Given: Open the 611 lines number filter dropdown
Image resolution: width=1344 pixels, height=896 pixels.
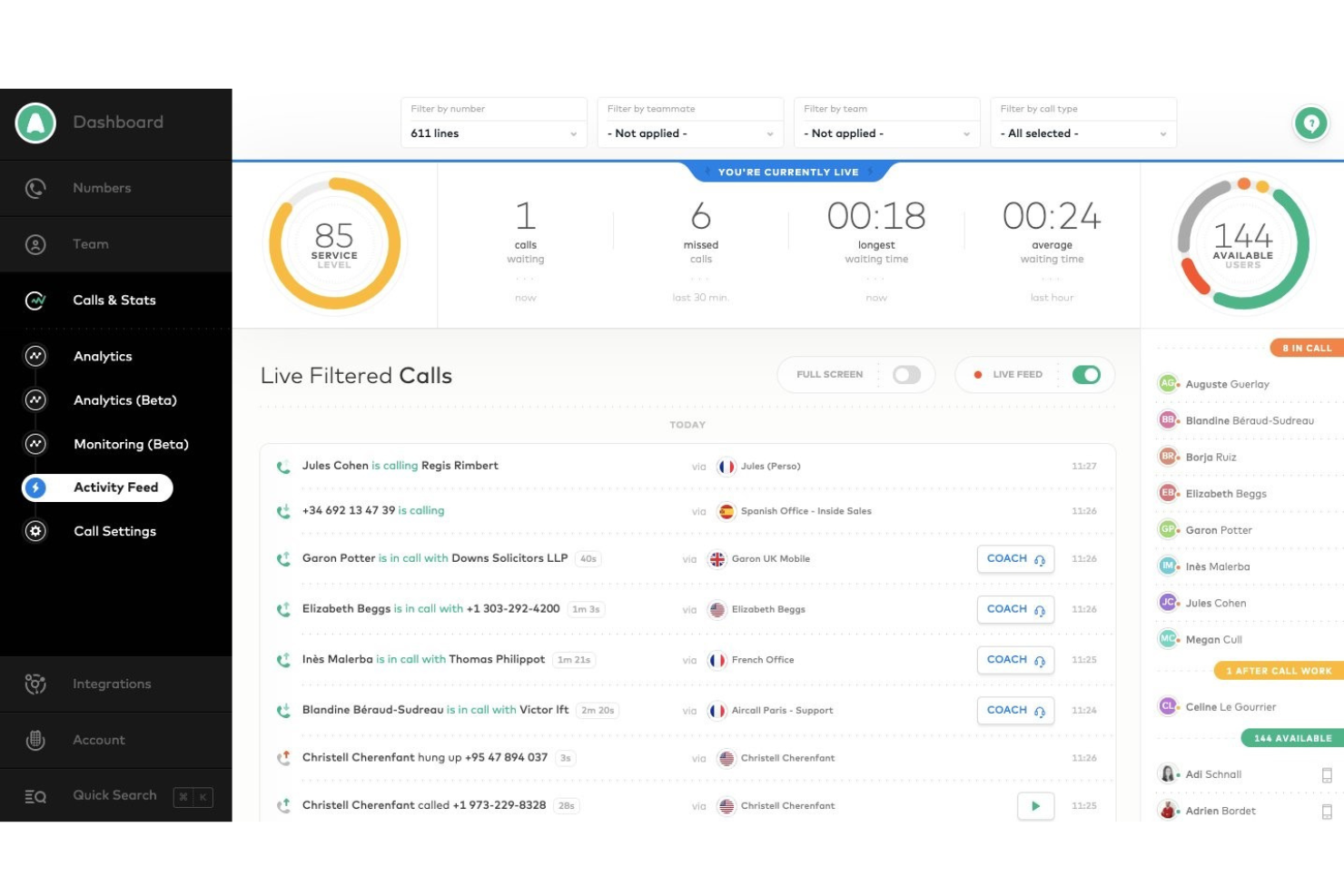Looking at the screenshot, I should (494, 133).
